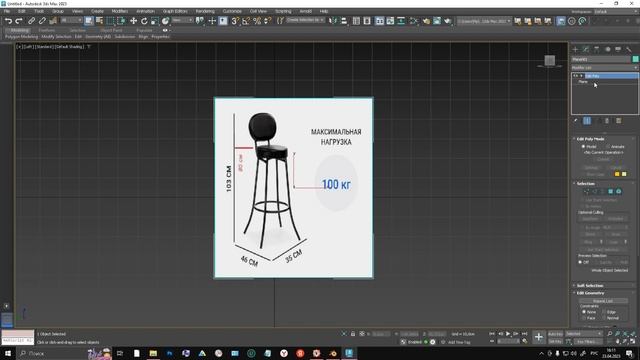This screenshot has height=360, width=640.
Task: Collapse the Edit Poly Mode rollout
Action: (590, 139)
